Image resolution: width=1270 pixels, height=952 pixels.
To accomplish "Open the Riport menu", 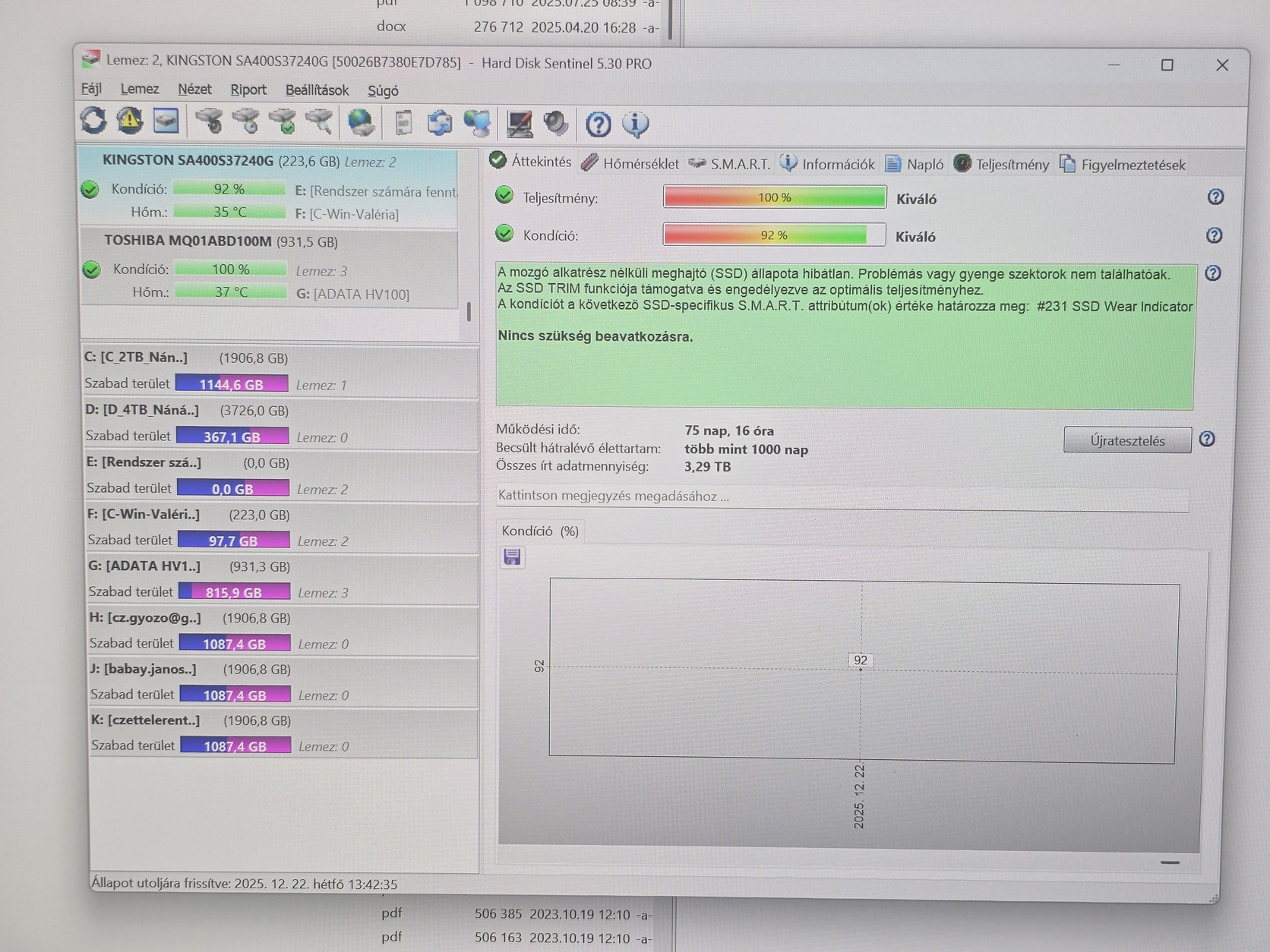I will tap(248, 90).
